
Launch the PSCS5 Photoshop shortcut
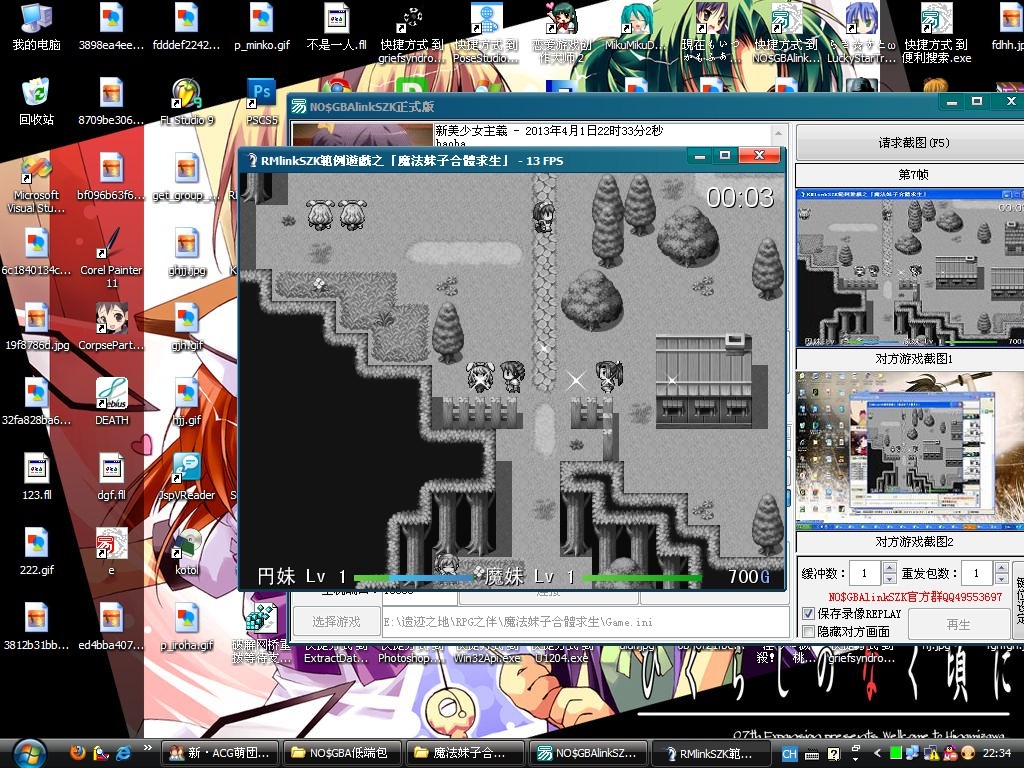pos(262,103)
